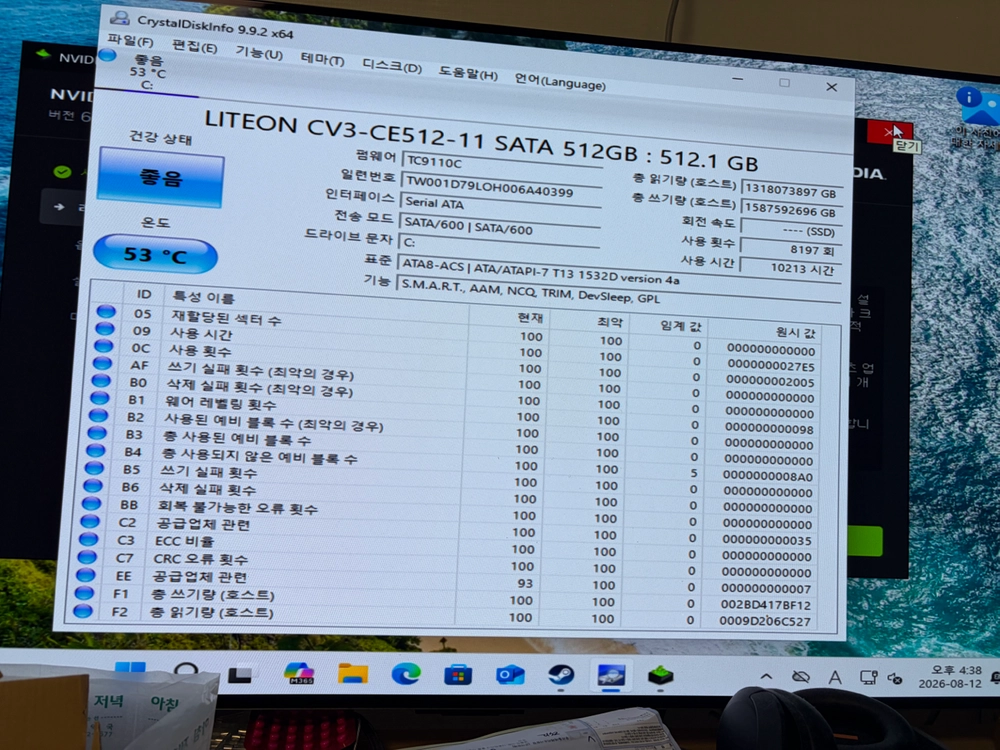This screenshot has height=750, width=1000.
Task: Click the power on count value 8197 회
Action: (x=791, y=249)
